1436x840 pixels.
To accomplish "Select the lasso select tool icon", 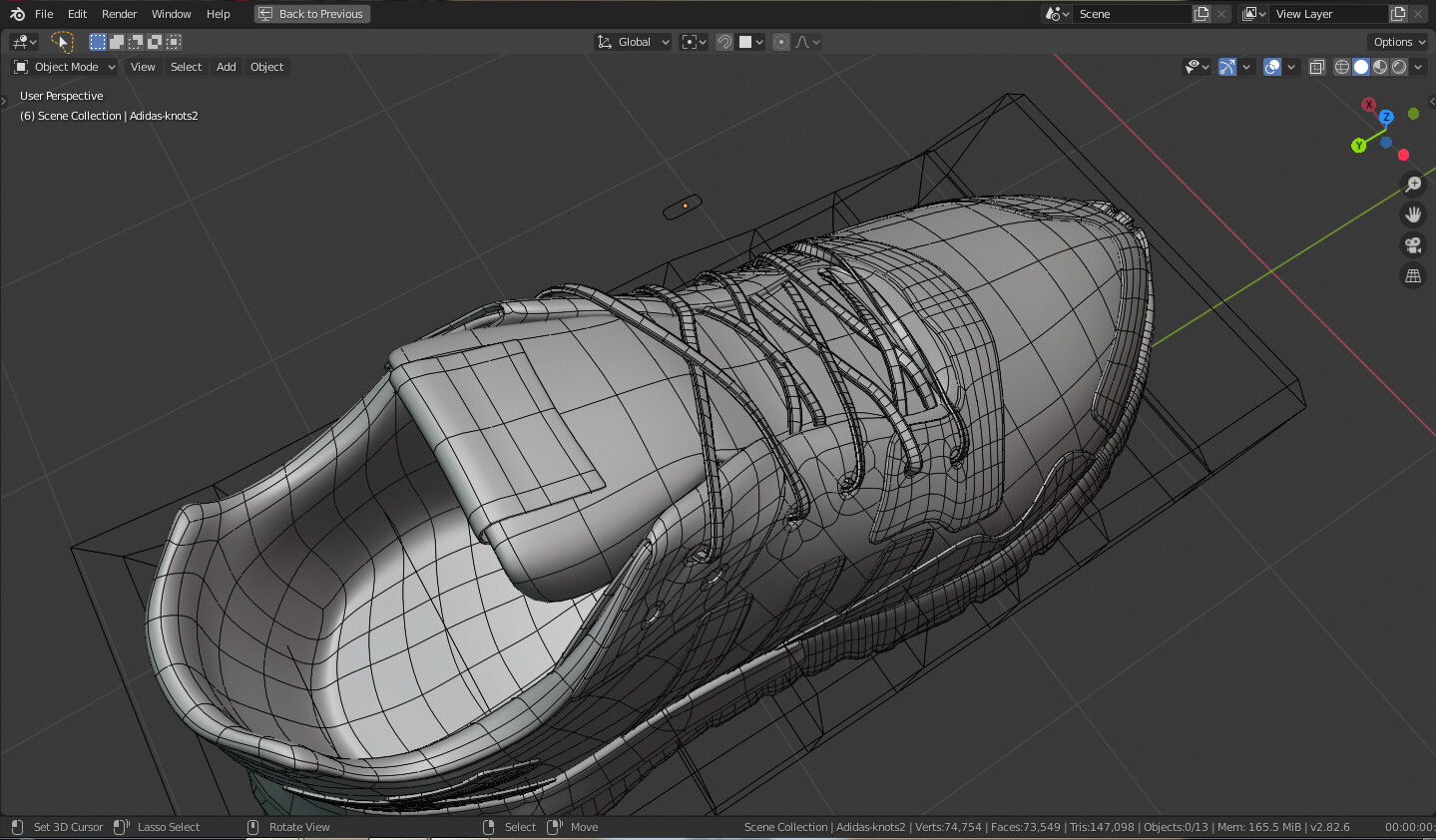I will (62, 42).
